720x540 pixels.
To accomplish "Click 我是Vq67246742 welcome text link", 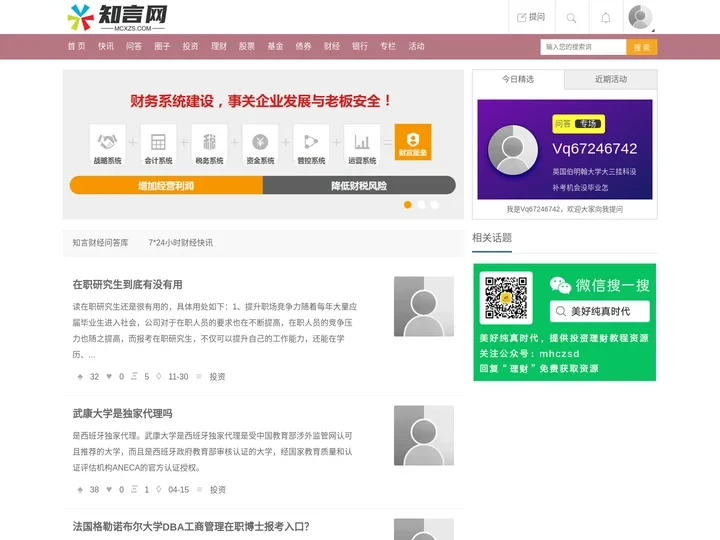I will 565,209.
